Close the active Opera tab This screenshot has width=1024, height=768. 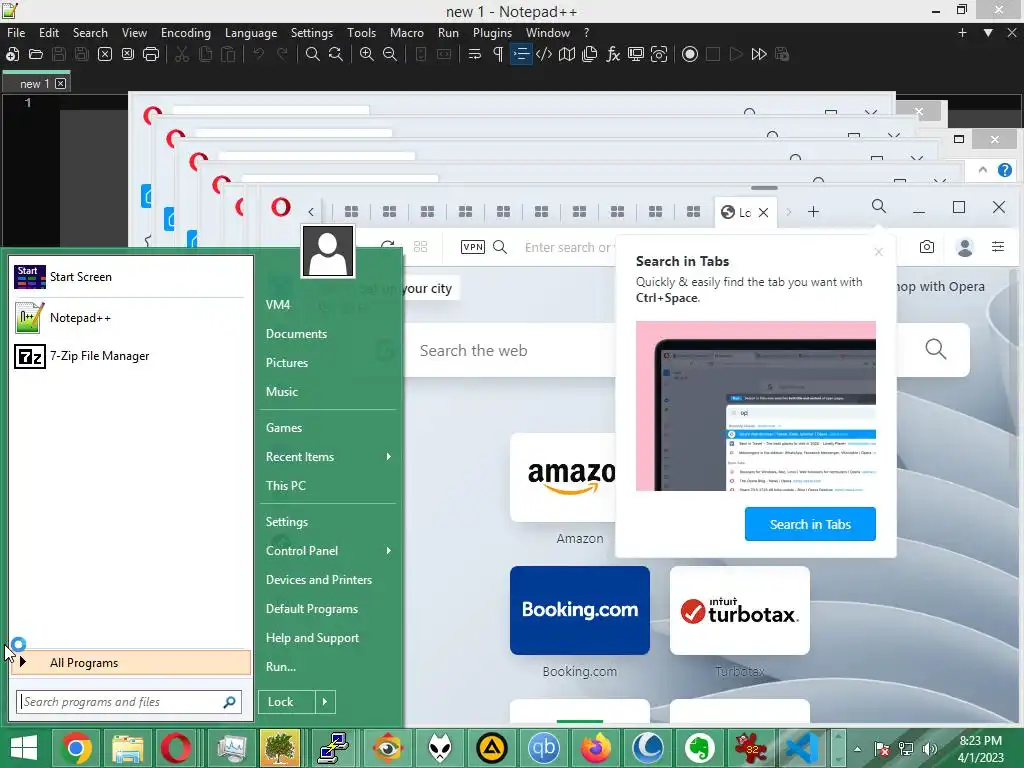click(x=763, y=212)
